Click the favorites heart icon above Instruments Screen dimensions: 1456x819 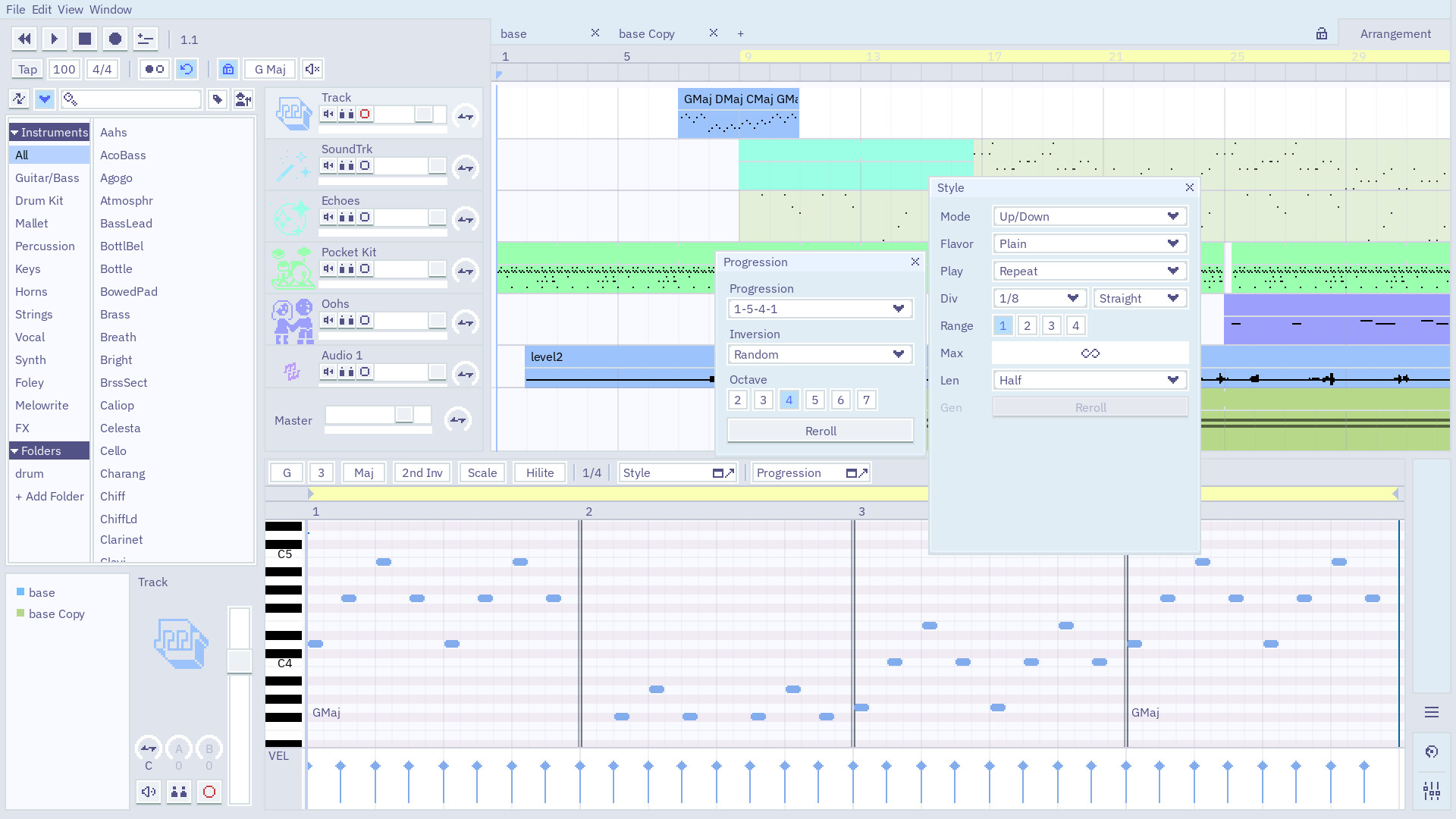pyautogui.click(x=45, y=99)
